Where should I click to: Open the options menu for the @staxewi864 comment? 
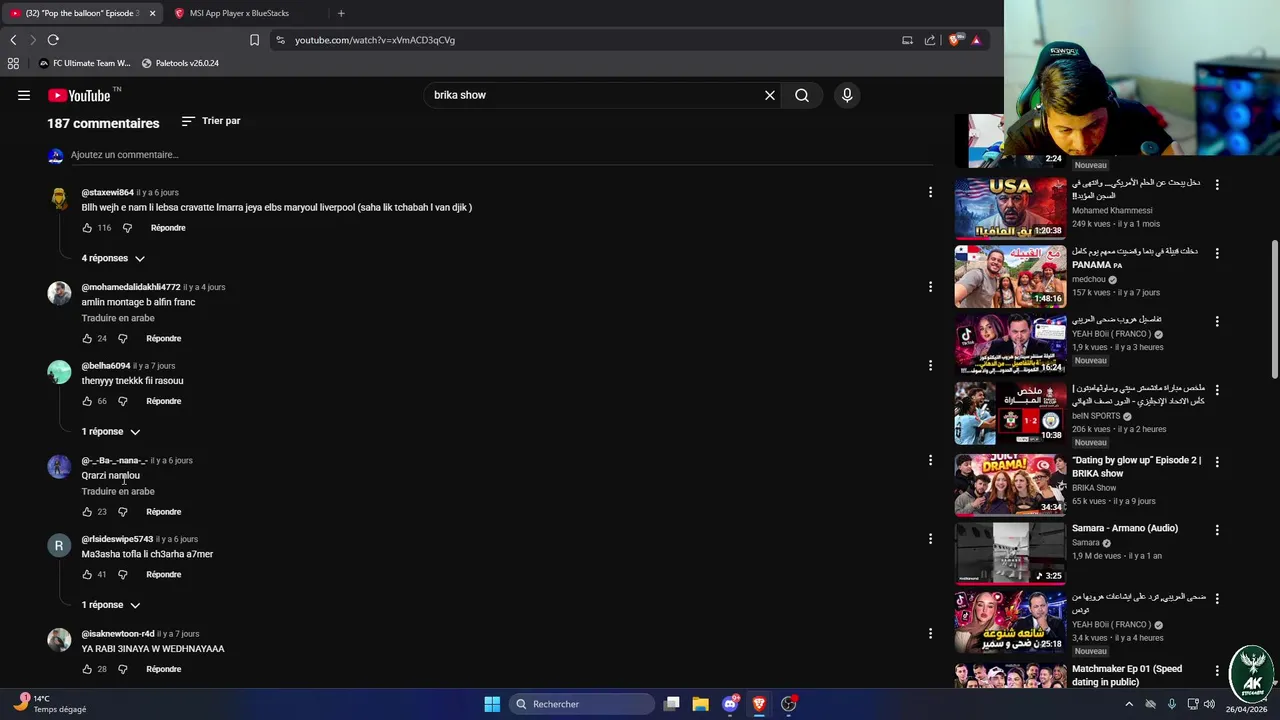coord(930,192)
